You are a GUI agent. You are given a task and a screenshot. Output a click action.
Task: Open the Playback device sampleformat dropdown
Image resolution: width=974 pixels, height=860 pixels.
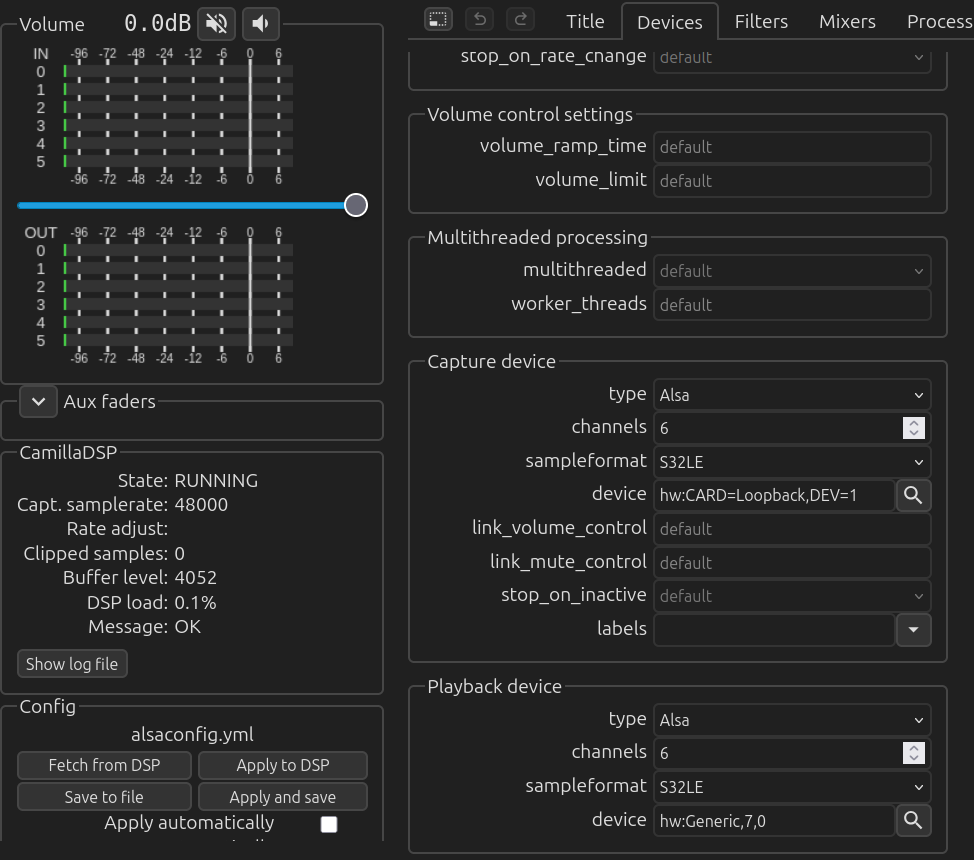tap(792, 787)
